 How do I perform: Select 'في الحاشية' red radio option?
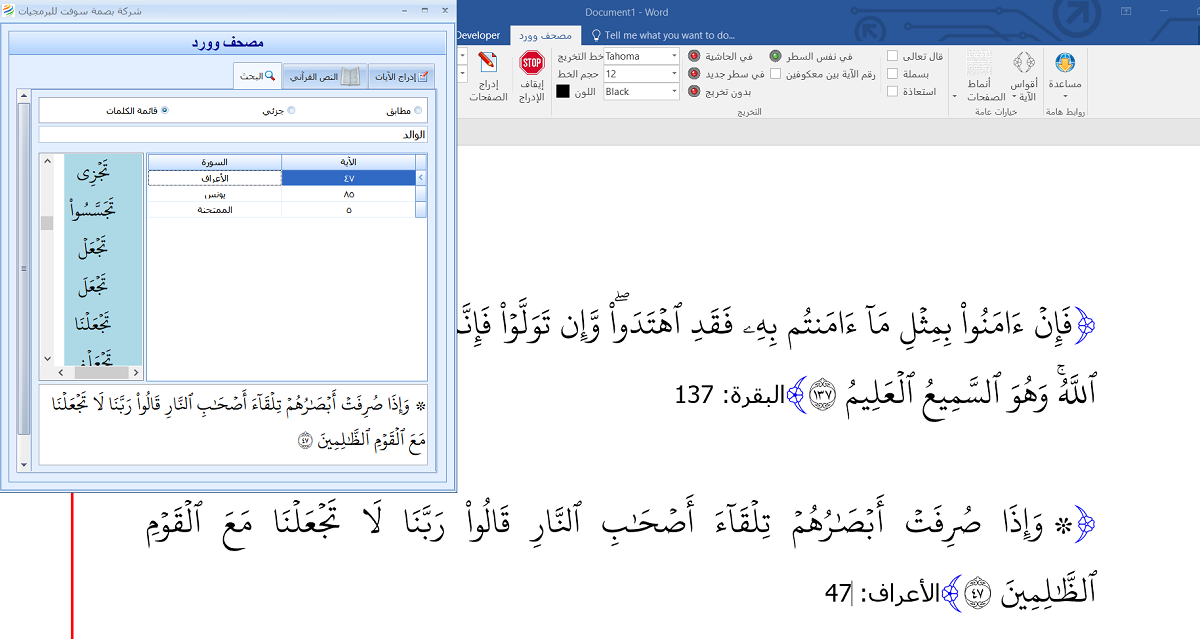694,57
